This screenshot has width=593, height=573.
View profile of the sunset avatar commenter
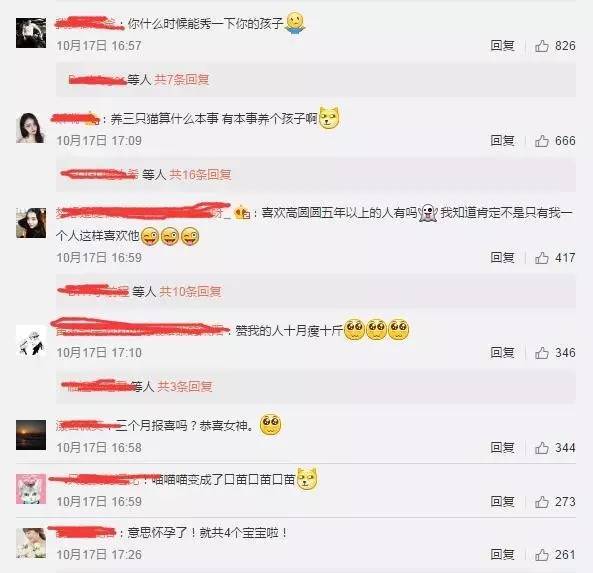point(31,435)
